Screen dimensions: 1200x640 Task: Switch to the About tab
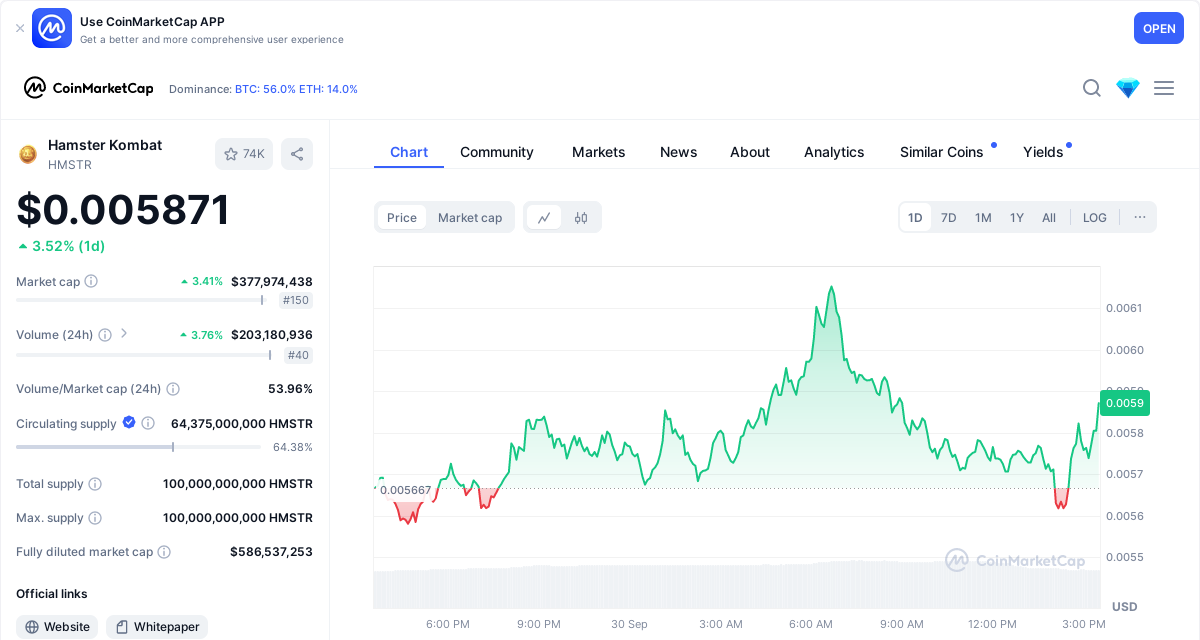(750, 152)
